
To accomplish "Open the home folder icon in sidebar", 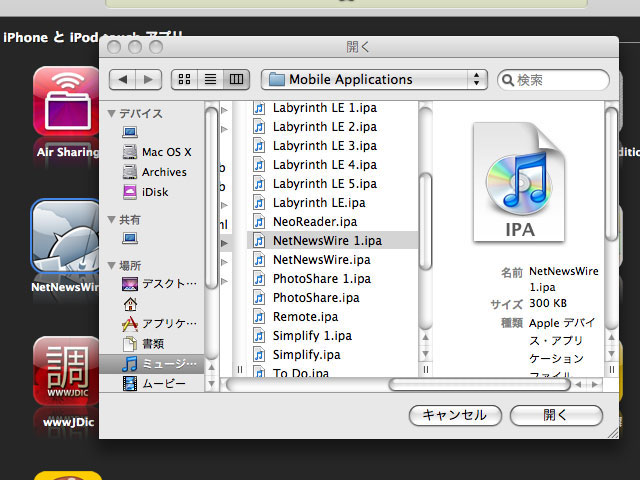I will coord(130,304).
